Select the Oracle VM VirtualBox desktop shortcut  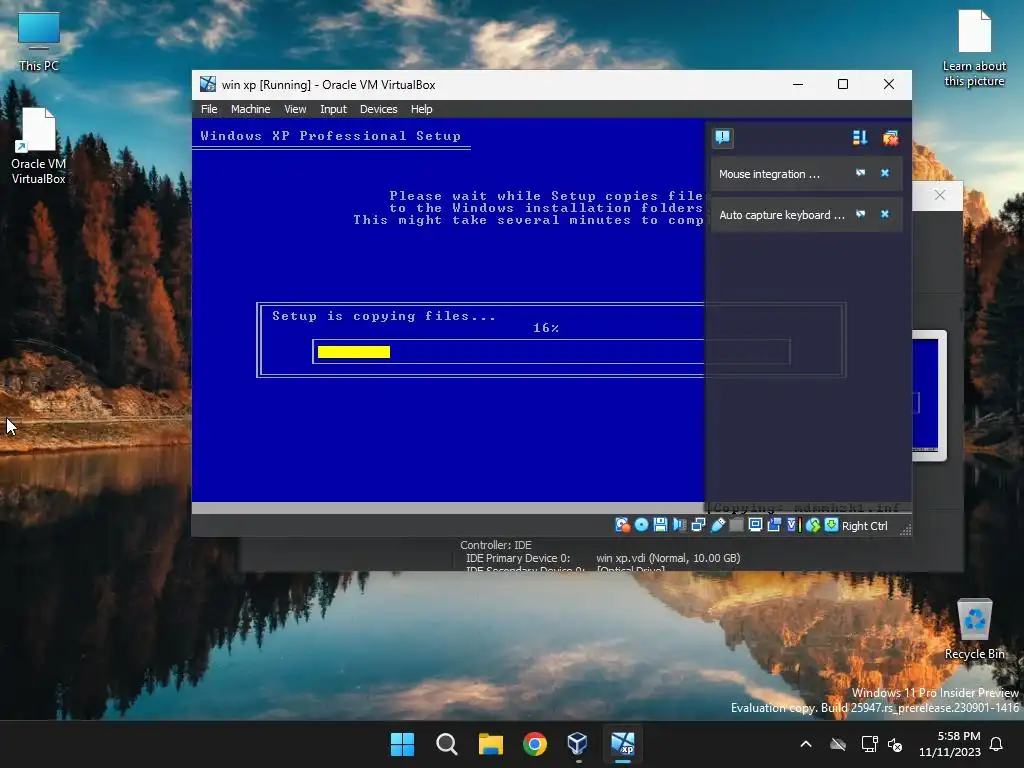[39, 146]
